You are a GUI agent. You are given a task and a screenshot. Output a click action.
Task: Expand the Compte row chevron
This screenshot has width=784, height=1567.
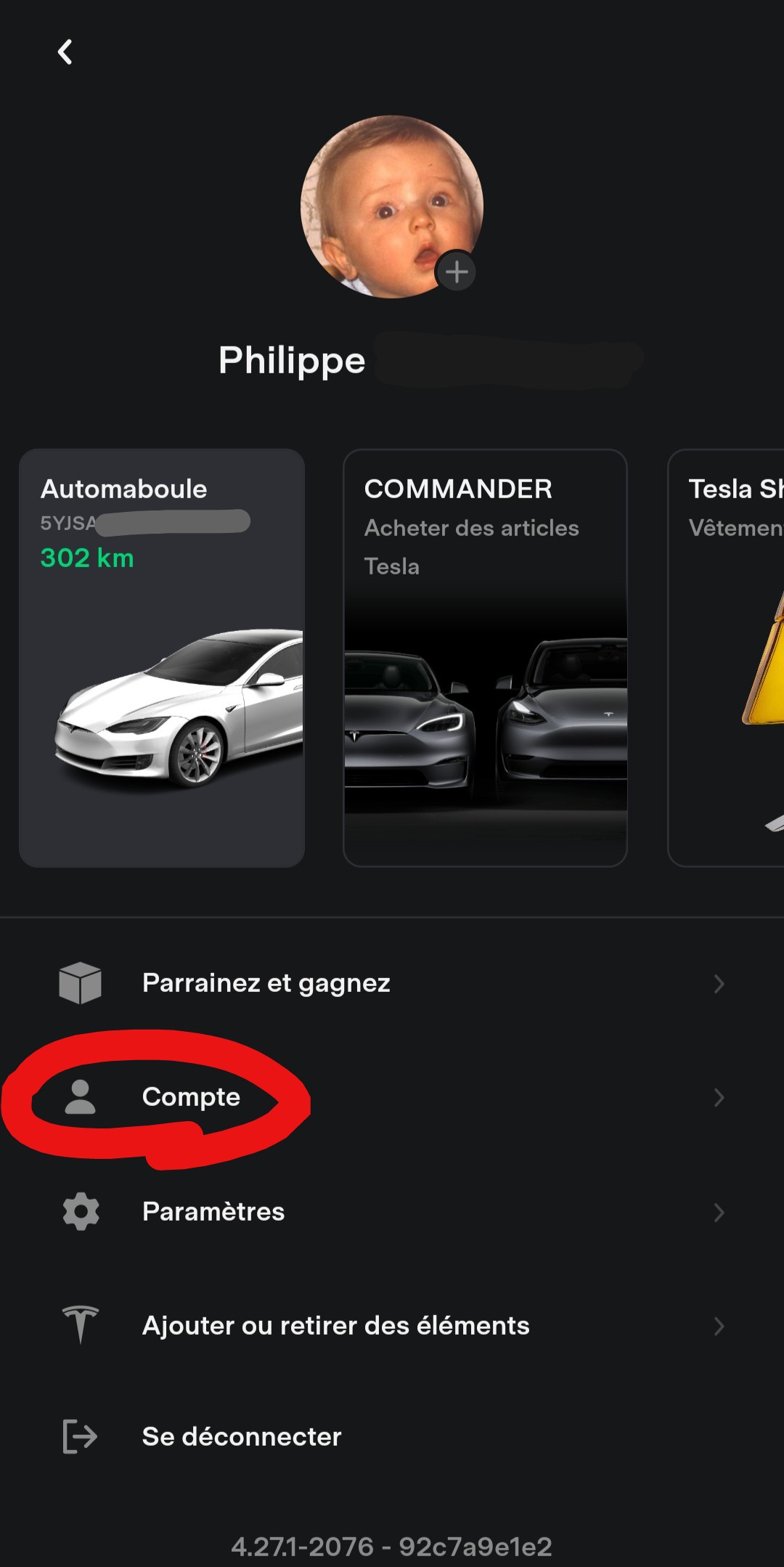[719, 1097]
